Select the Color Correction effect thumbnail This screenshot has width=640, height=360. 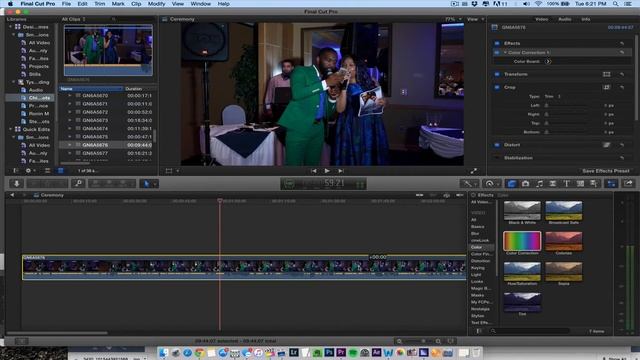tap(522, 241)
